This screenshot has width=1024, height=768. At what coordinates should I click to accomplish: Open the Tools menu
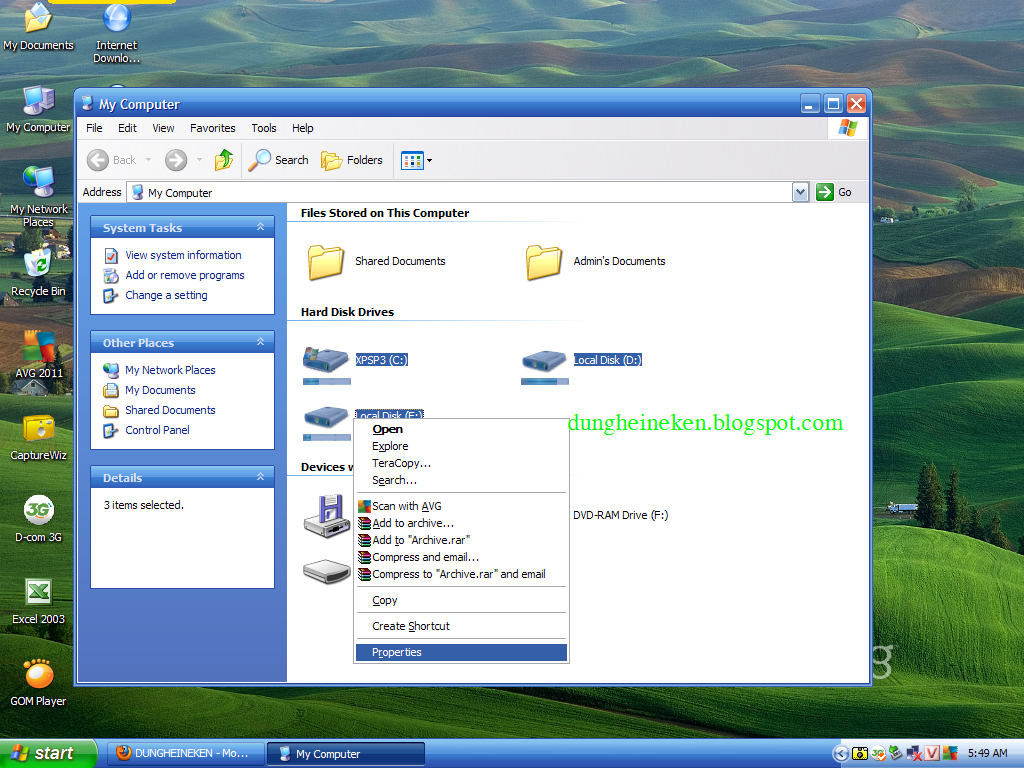264,128
